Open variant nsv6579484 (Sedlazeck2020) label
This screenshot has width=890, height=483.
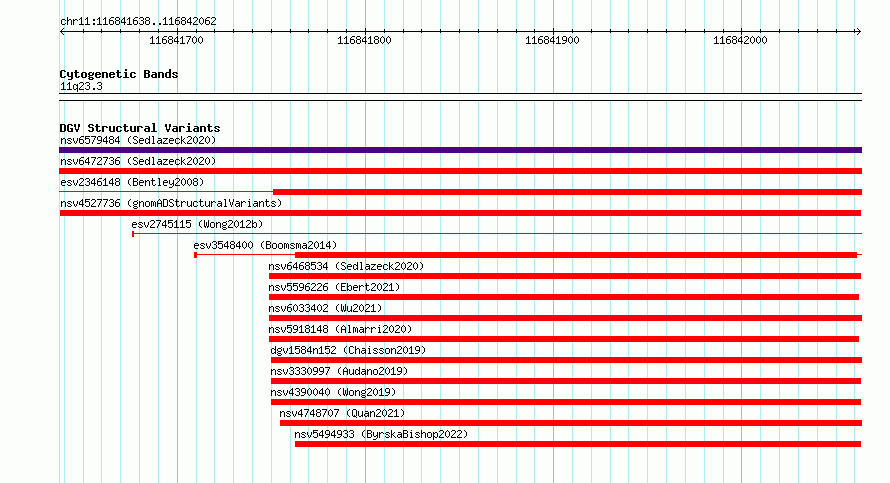[138, 140]
